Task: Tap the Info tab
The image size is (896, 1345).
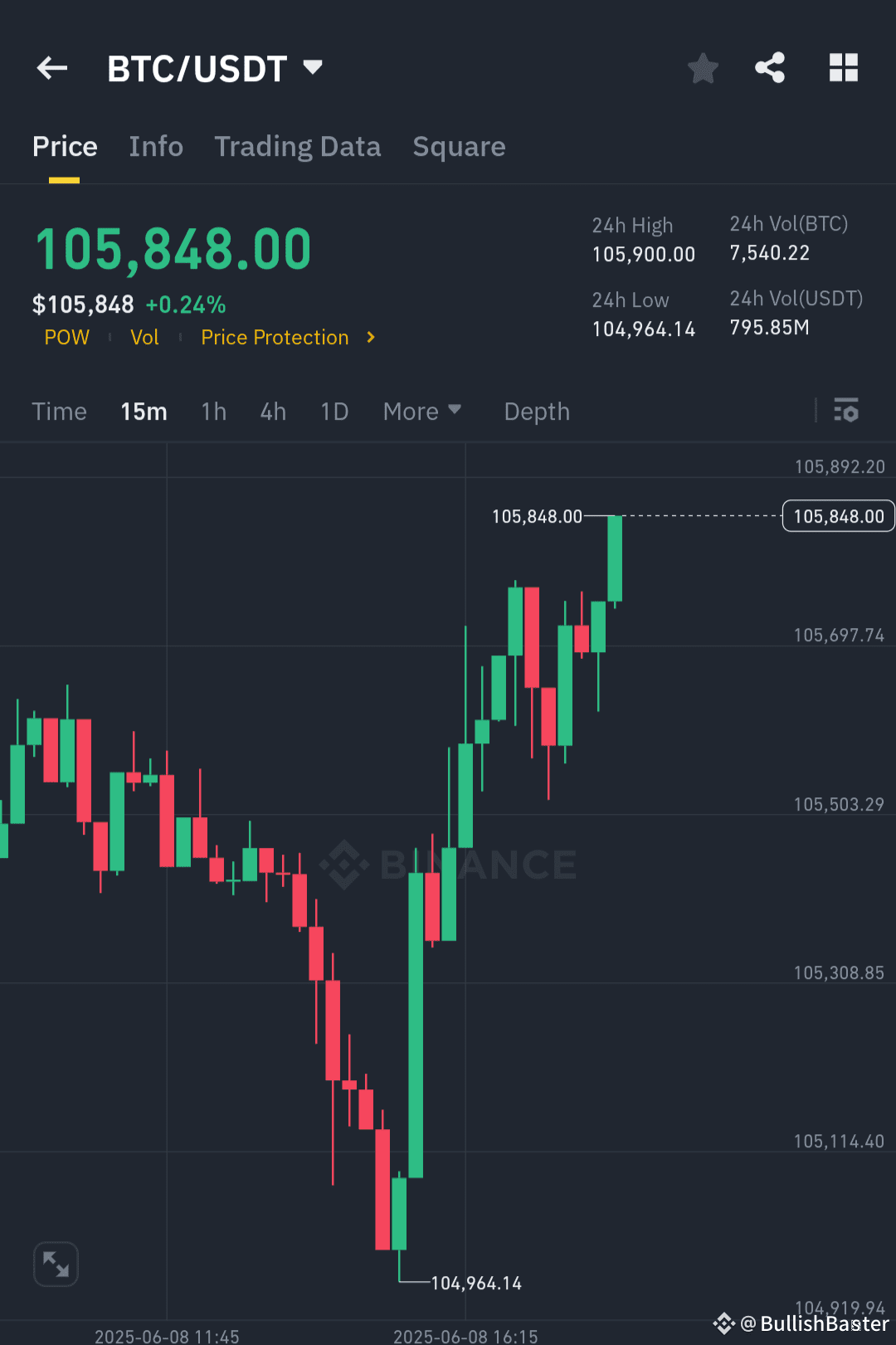Action: 156,146
